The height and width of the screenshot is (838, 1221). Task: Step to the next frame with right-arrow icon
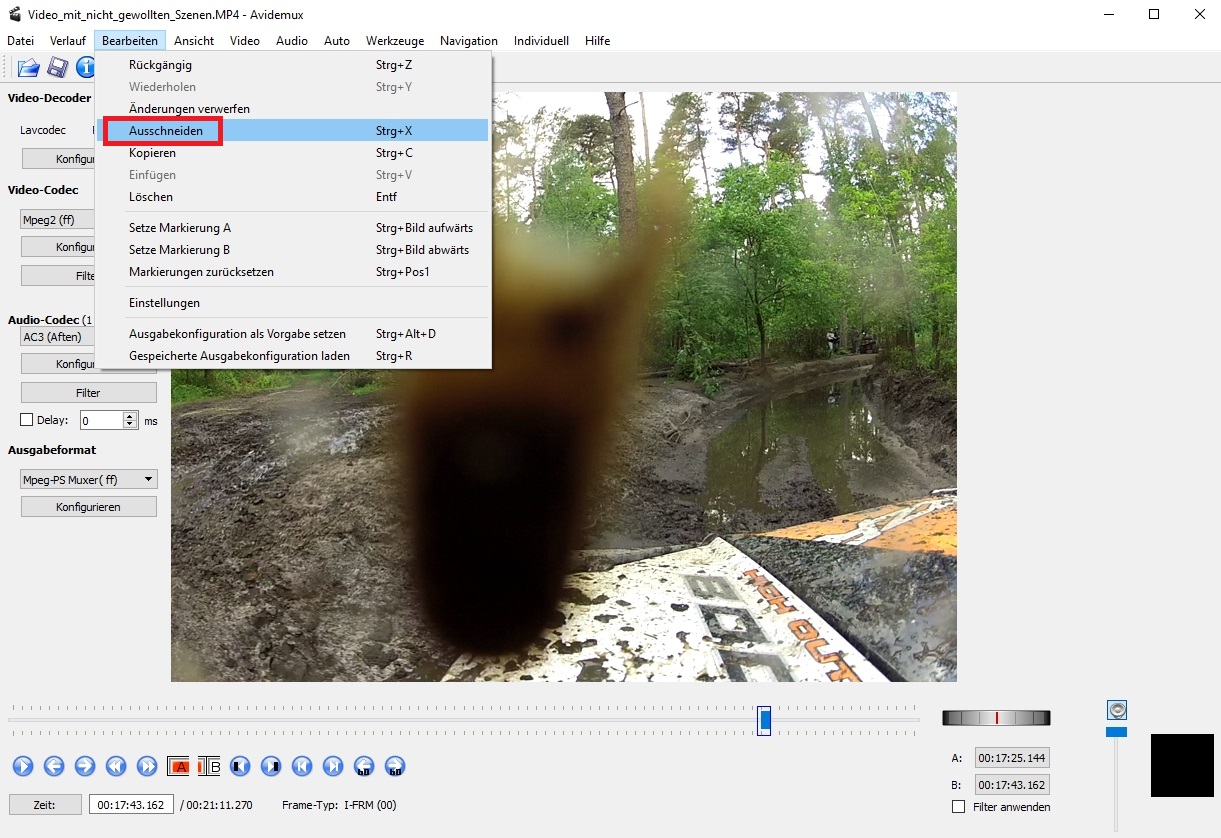85,767
